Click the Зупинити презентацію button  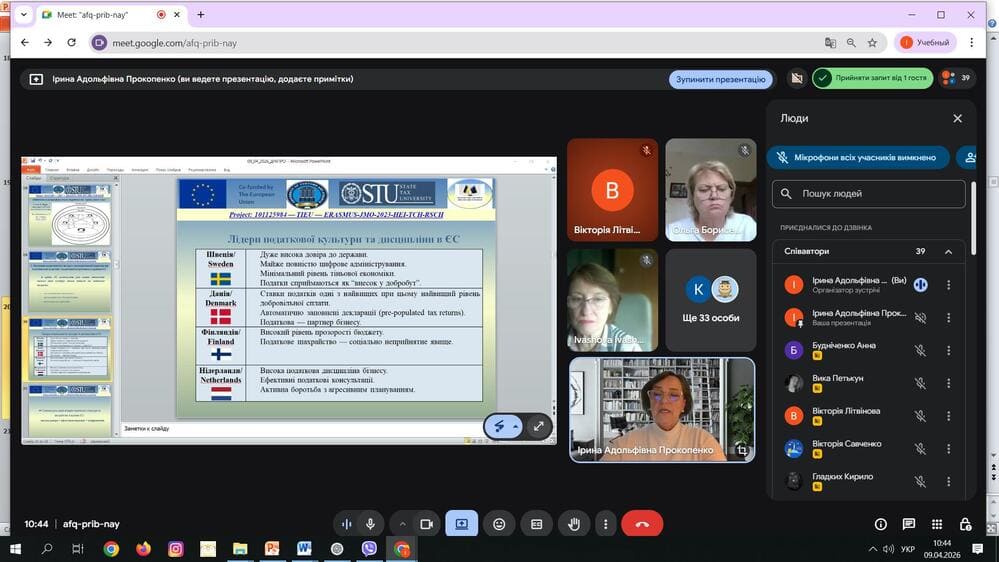coord(720,79)
